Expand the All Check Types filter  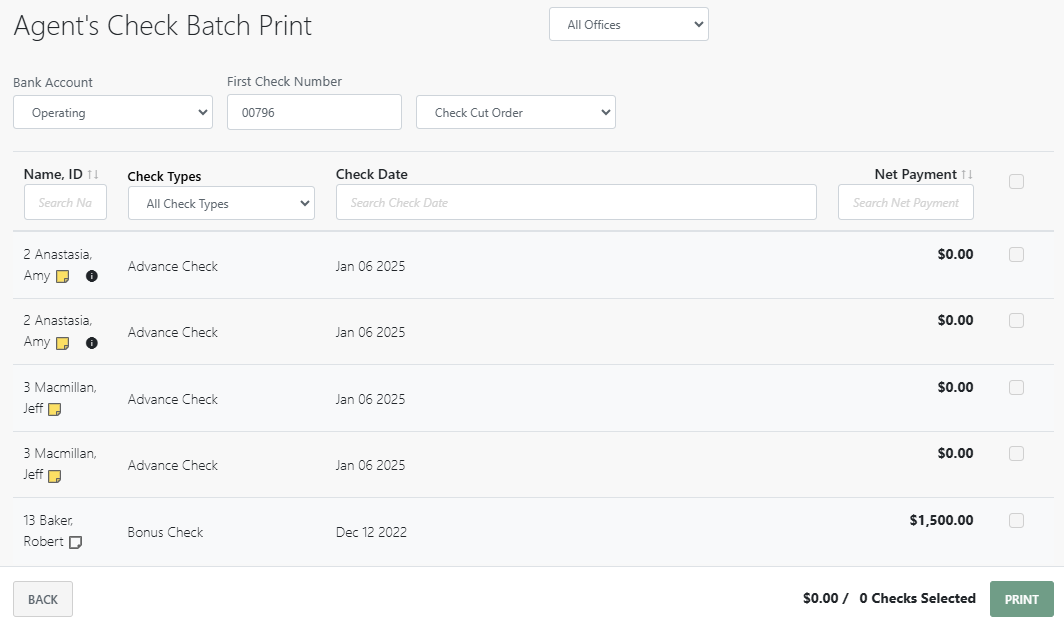pyautogui.click(x=221, y=204)
